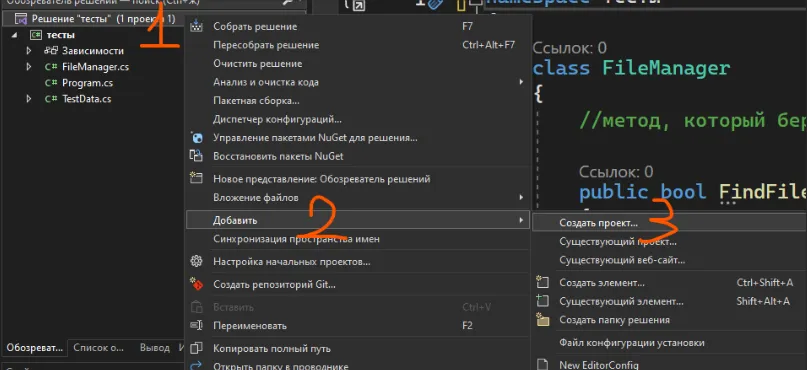Switch to the Список о... tab
Viewport: 807px width, 370px height.
point(98,348)
